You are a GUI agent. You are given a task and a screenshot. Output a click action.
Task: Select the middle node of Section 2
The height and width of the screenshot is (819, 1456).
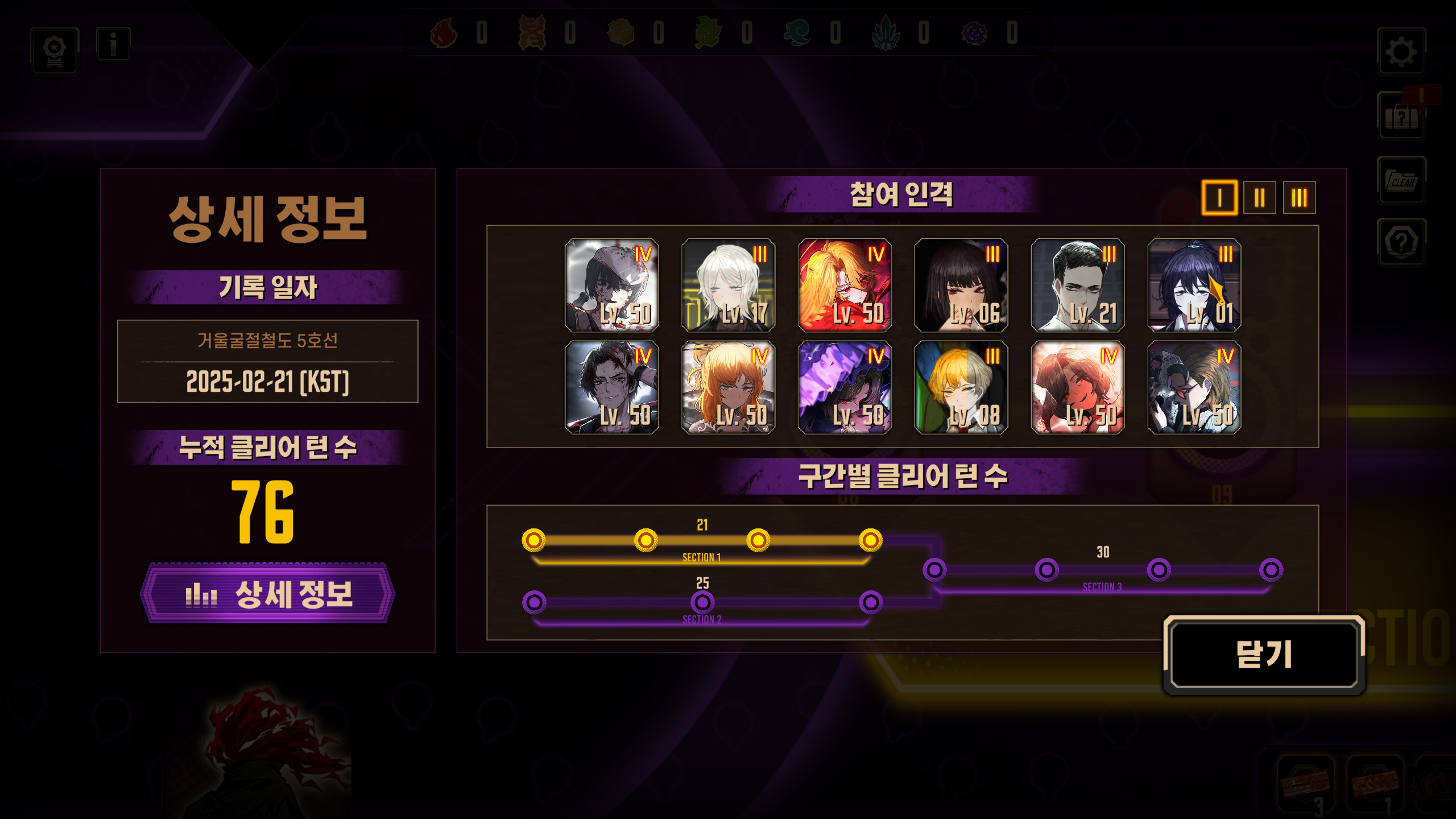702,602
